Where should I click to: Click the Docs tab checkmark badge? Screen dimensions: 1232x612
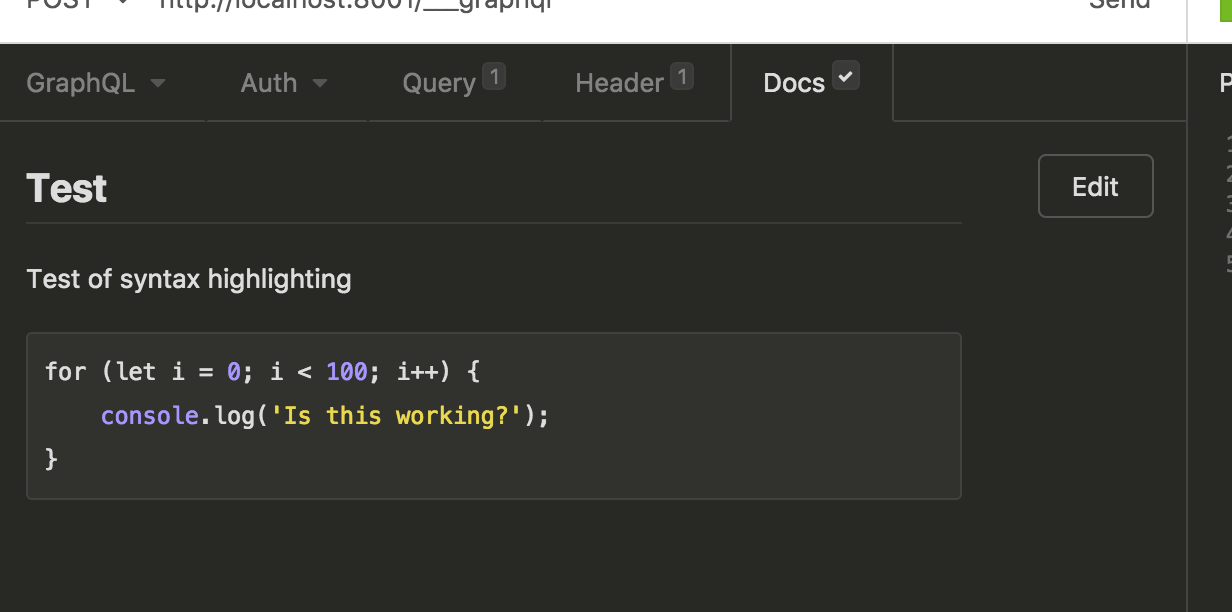tap(846, 76)
